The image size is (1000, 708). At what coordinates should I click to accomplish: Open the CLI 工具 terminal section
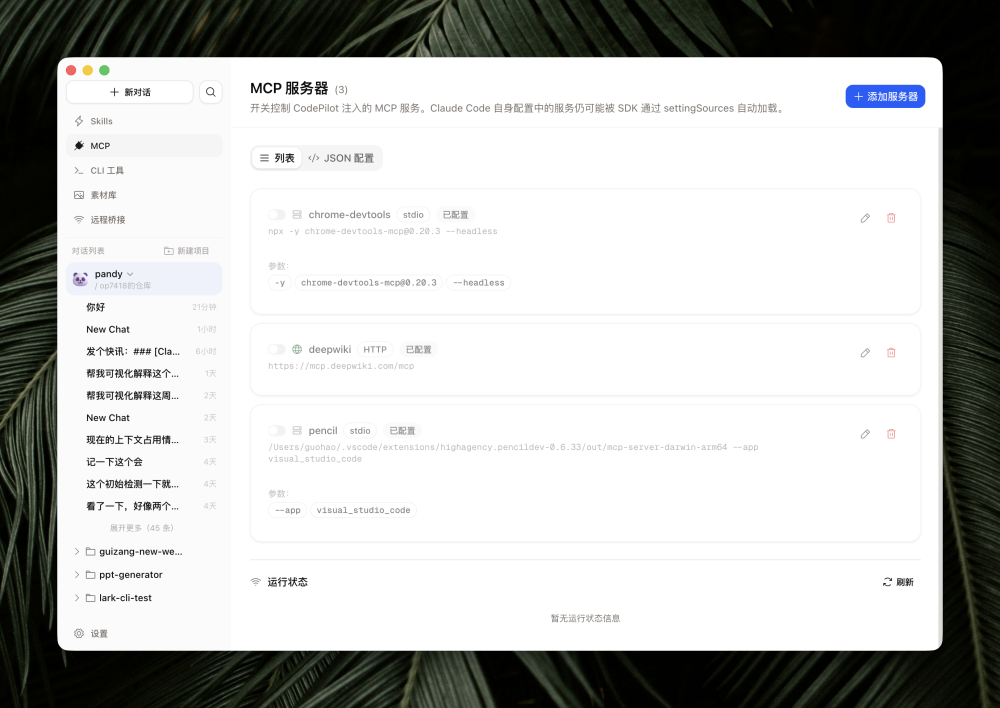tap(105, 170)
